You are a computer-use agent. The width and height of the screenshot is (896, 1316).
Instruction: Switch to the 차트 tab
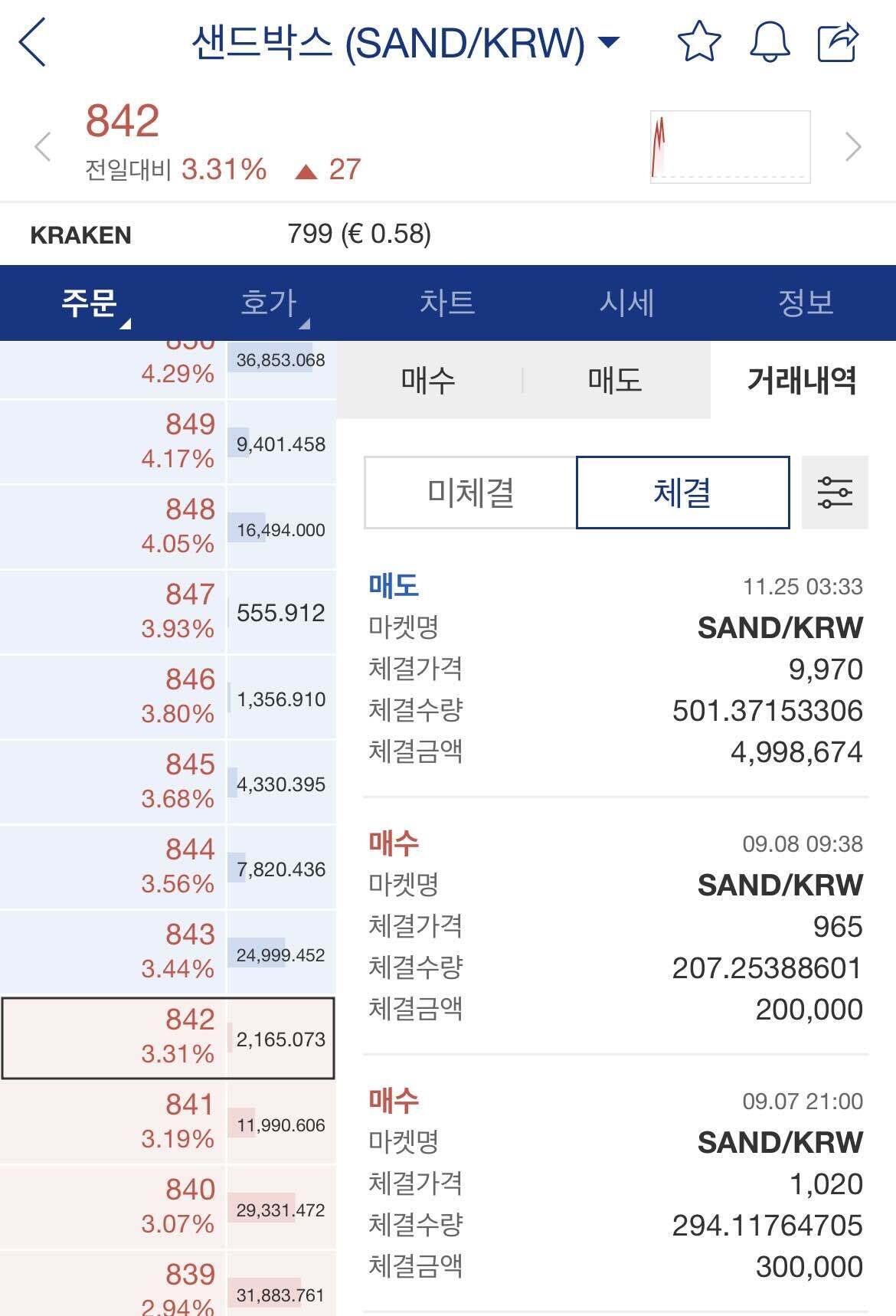(448, 303)
